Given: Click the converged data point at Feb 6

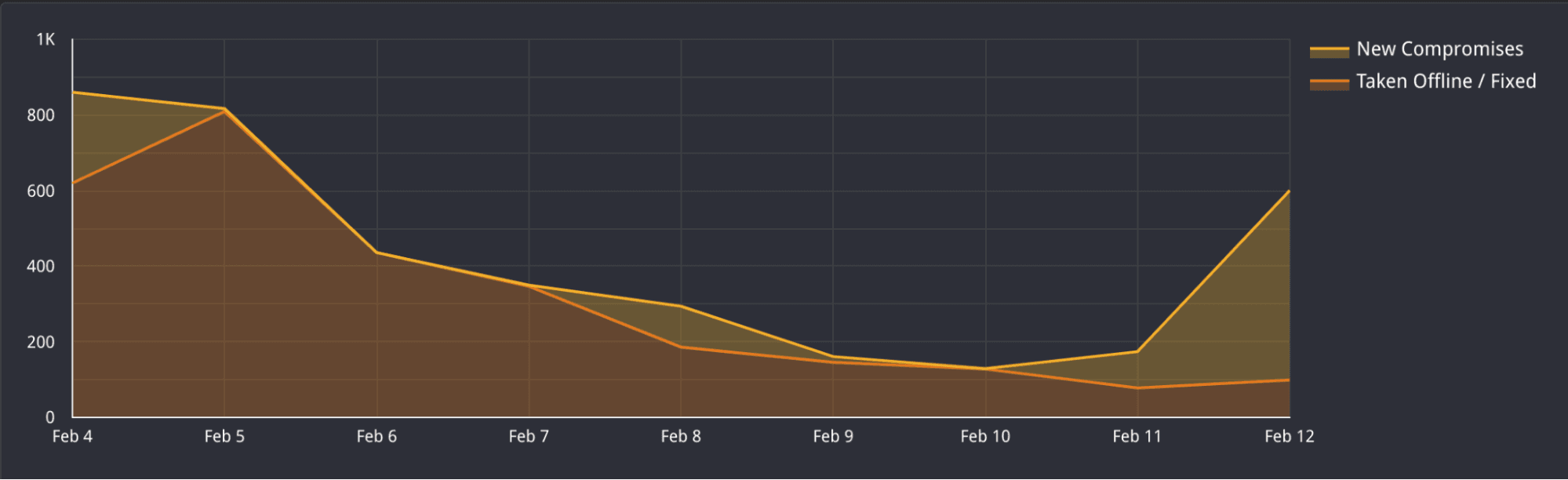Looking at the screenshot, I should click(x=377, y=253).
